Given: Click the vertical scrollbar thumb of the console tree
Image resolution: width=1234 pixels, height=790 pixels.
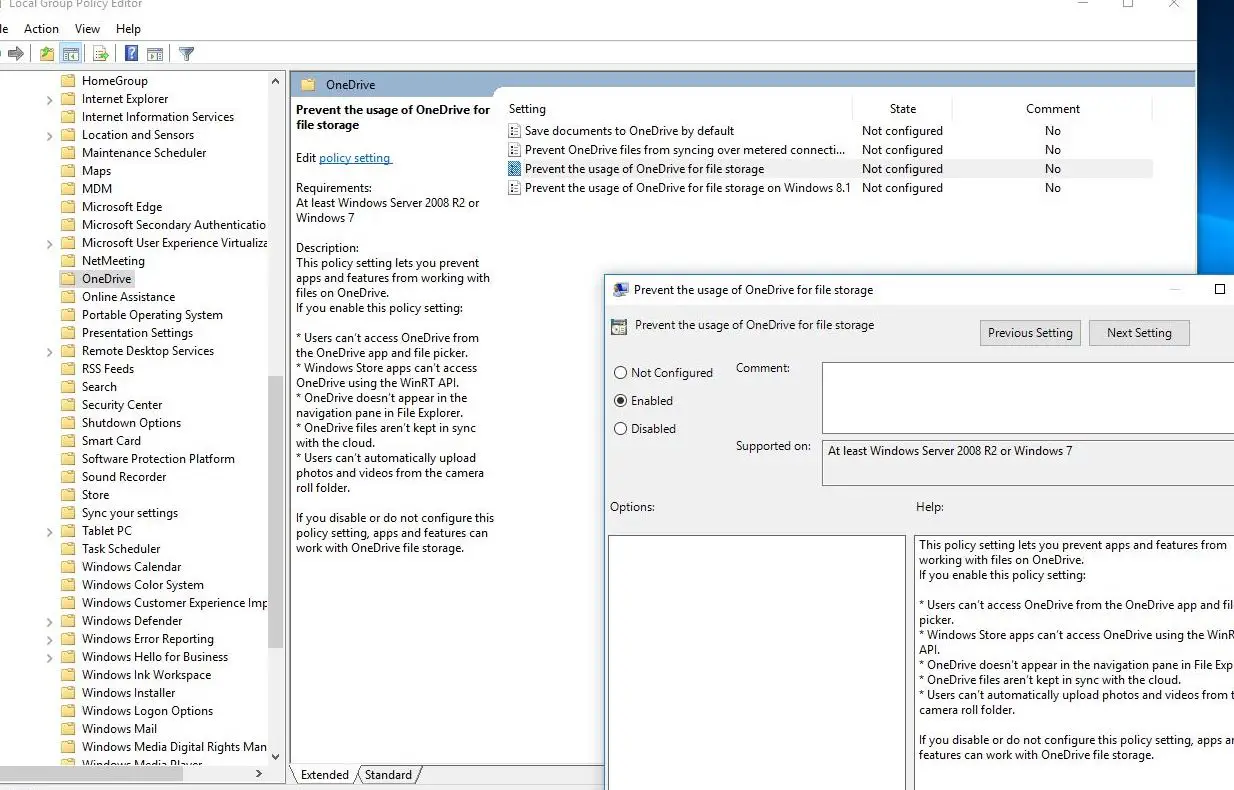Looking at the screenshot, I should coord(276,513).
